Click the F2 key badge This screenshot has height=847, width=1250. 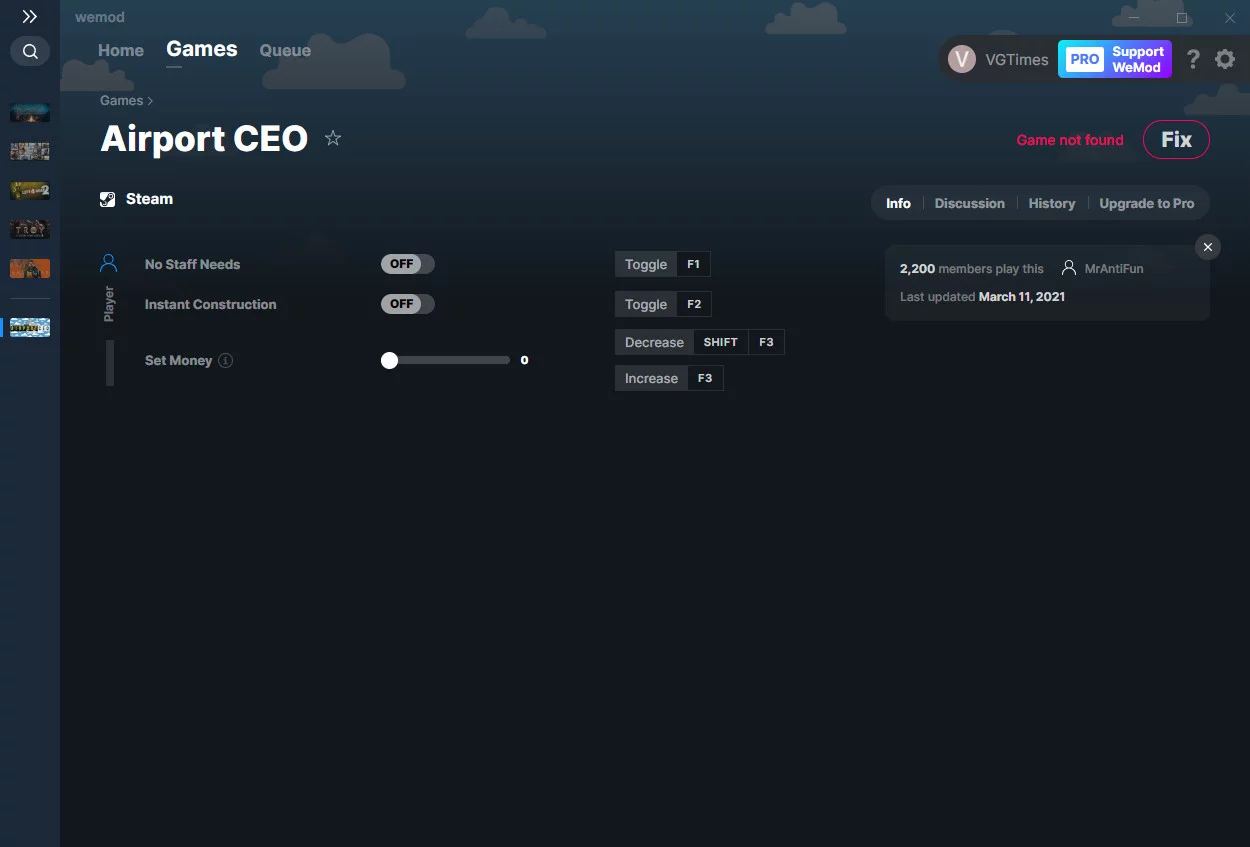(x=695, y=304)
